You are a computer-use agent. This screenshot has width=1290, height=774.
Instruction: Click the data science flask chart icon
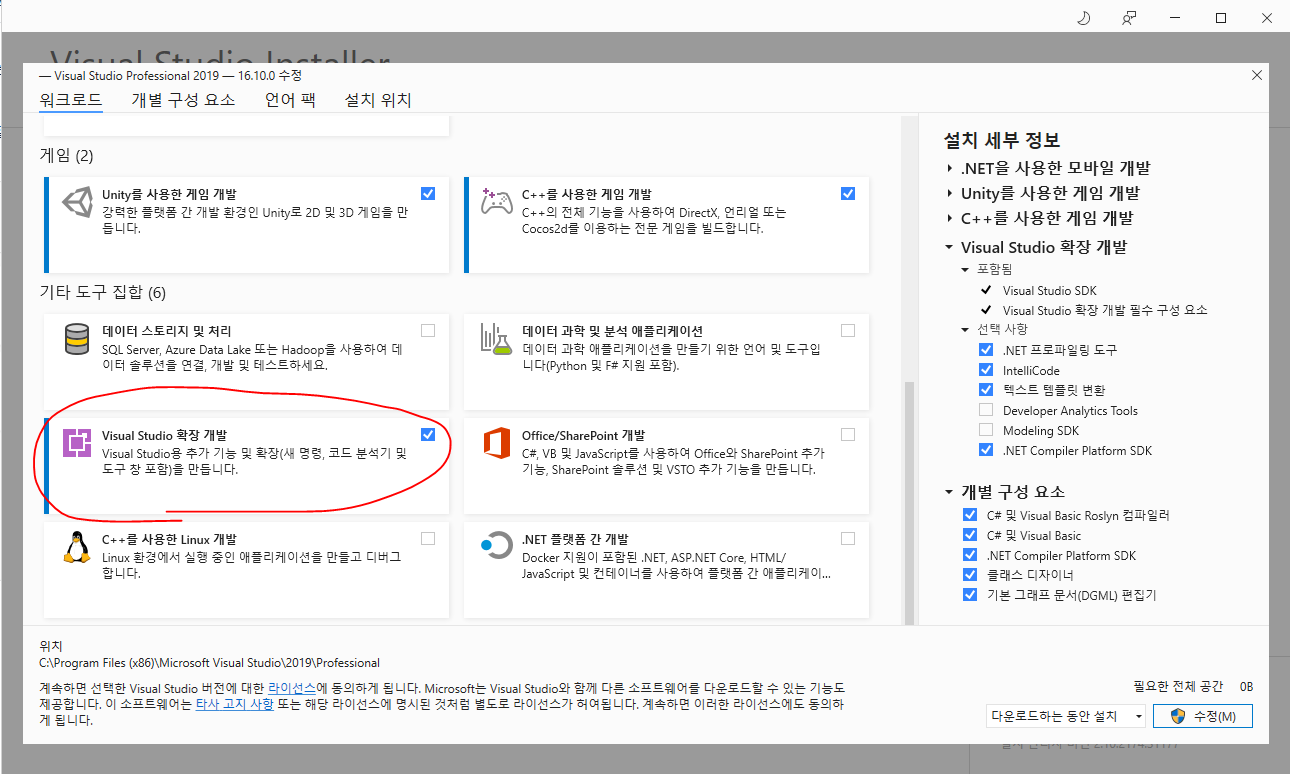[497, 339]
